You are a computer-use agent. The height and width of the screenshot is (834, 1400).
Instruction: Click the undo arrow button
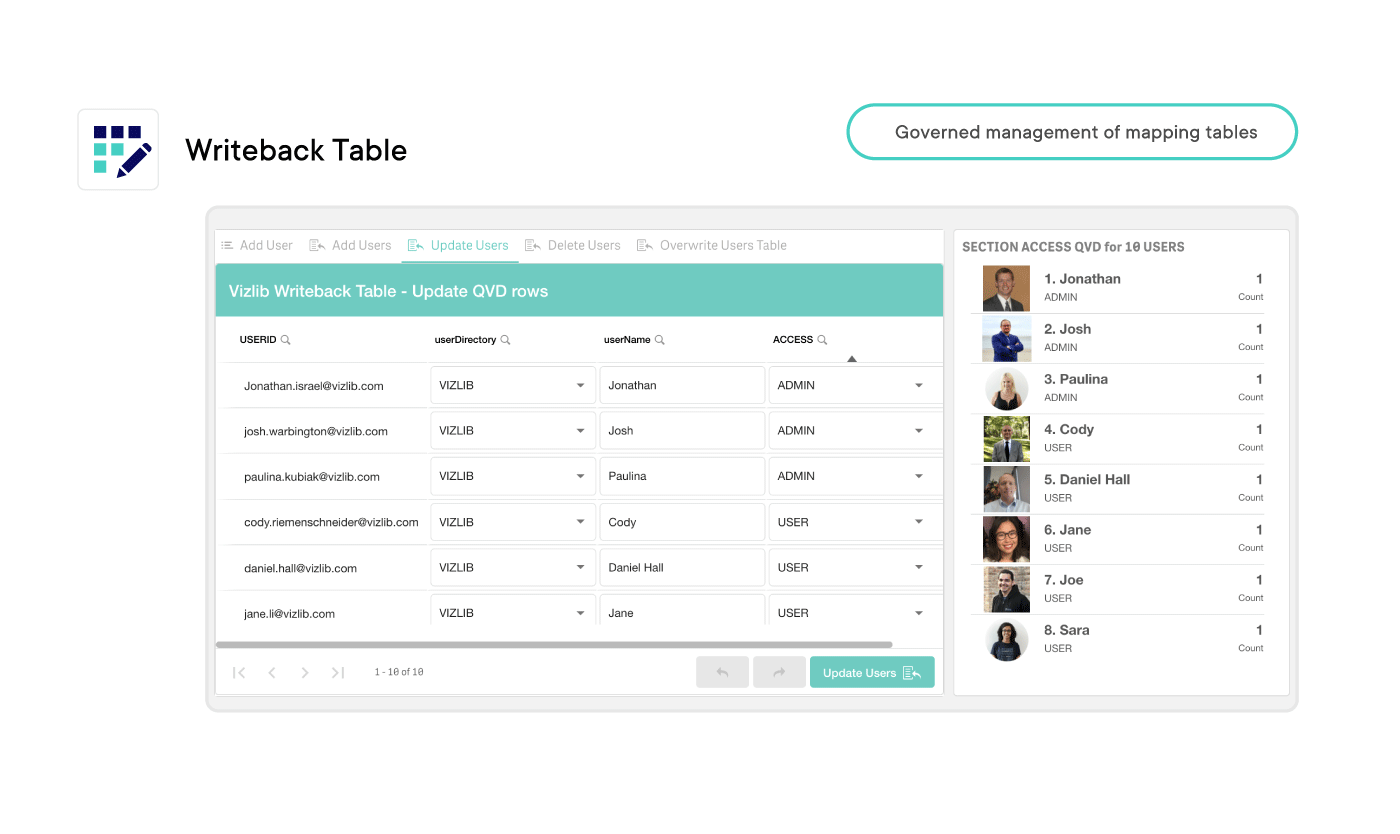coord(723,673)
